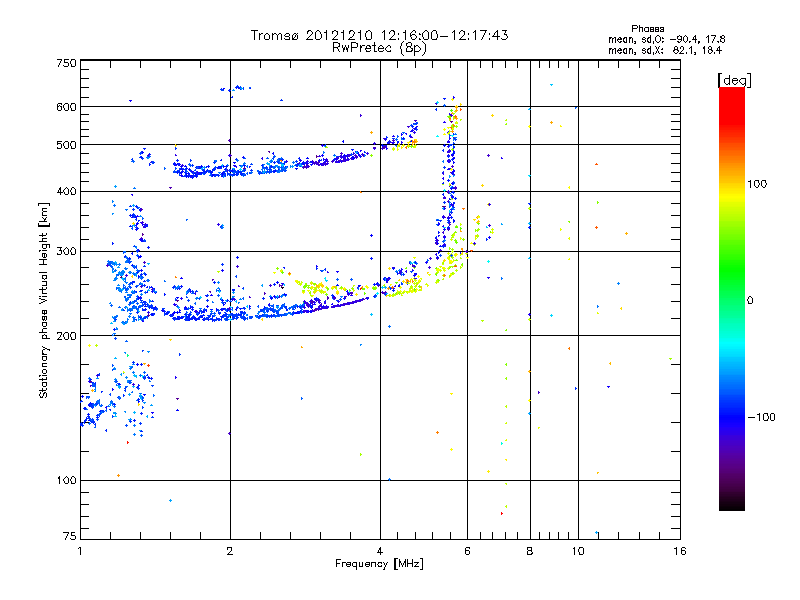Image resolution: width=800 pixels, height=600 pixels.
Task: Click the colorbar tick label "0"
Action: pos(750,301)
